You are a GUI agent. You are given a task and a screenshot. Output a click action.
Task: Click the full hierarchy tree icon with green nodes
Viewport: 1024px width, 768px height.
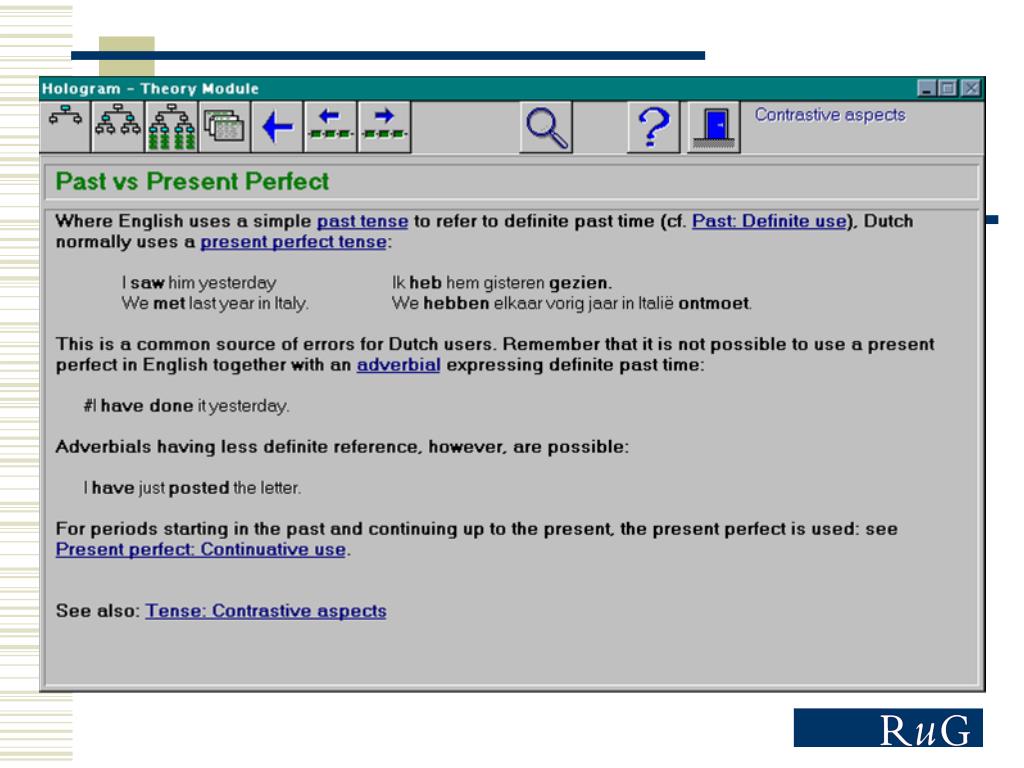click(171, 127)
